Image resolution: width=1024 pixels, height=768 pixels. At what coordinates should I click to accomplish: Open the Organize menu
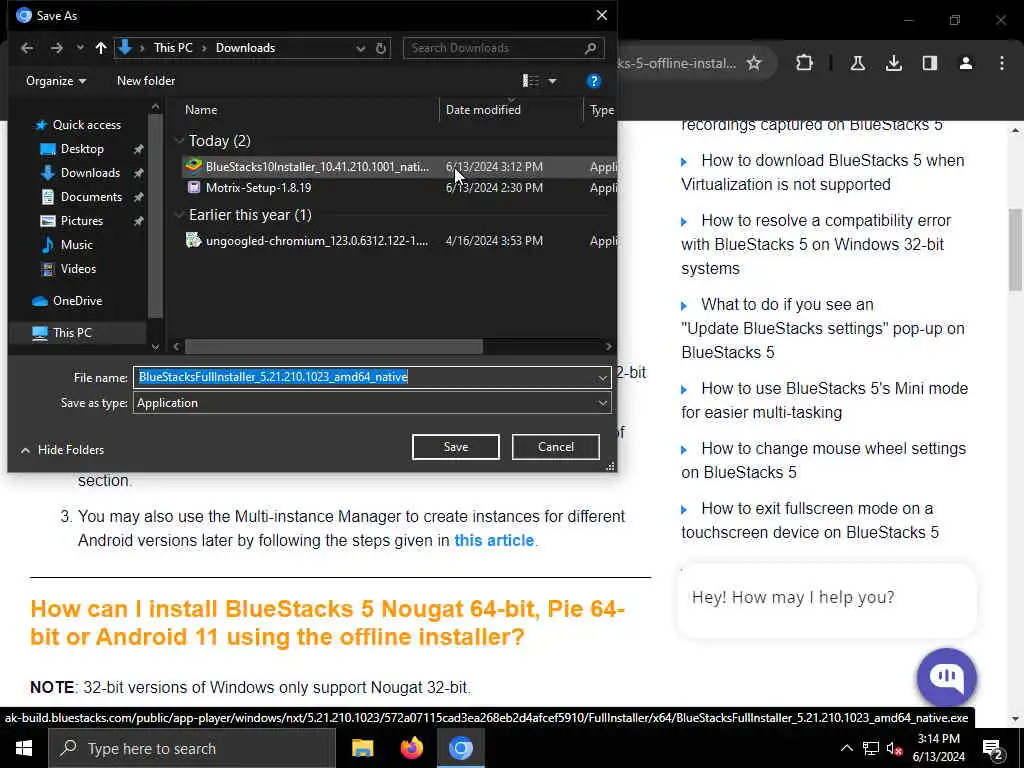tap(56, 81)
